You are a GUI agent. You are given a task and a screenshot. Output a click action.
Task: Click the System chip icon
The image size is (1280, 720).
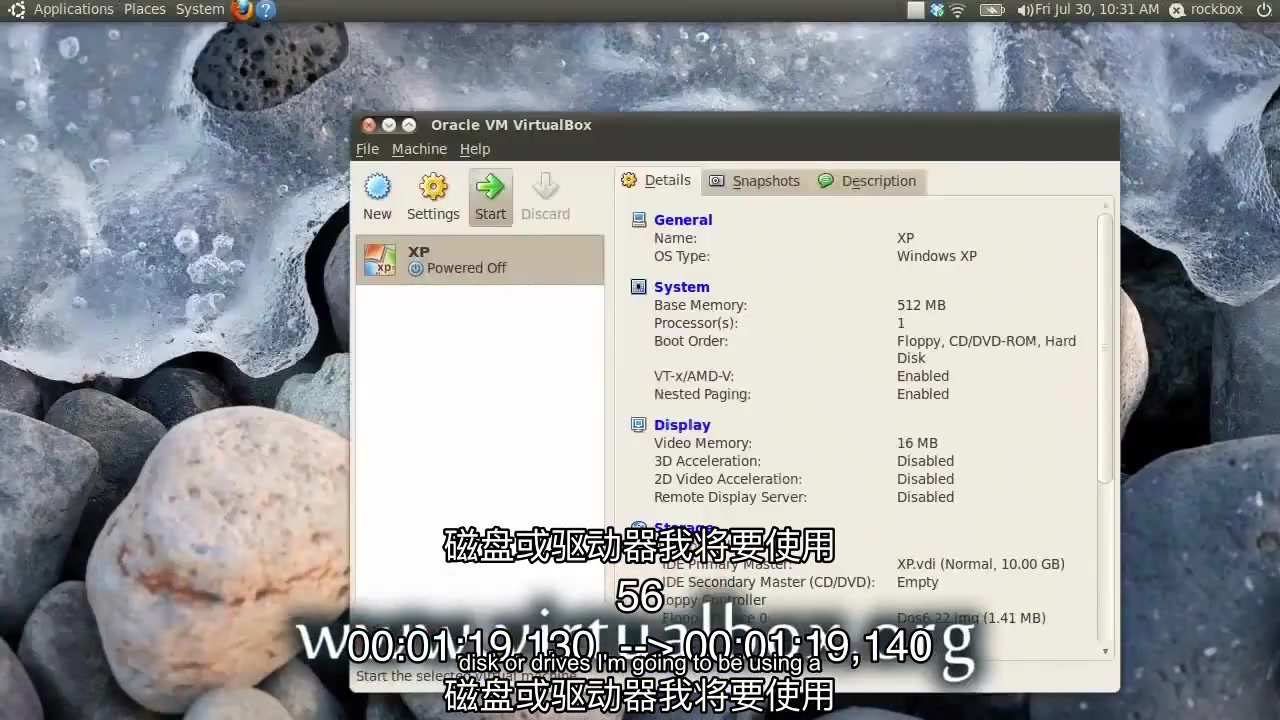(639, 287)
